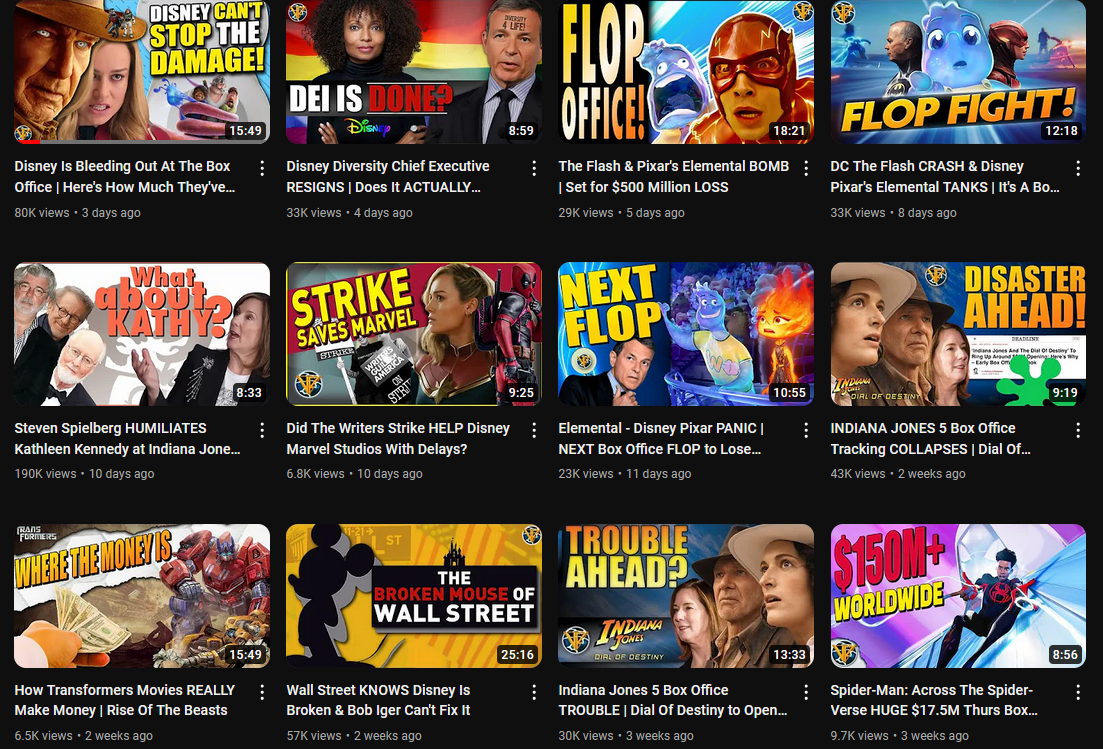The width and height of the screenshot is (1103, 749).
Task: Play the 'Broken Mouse of Wall Street' thumbnail
Action: tap(414, 596)
